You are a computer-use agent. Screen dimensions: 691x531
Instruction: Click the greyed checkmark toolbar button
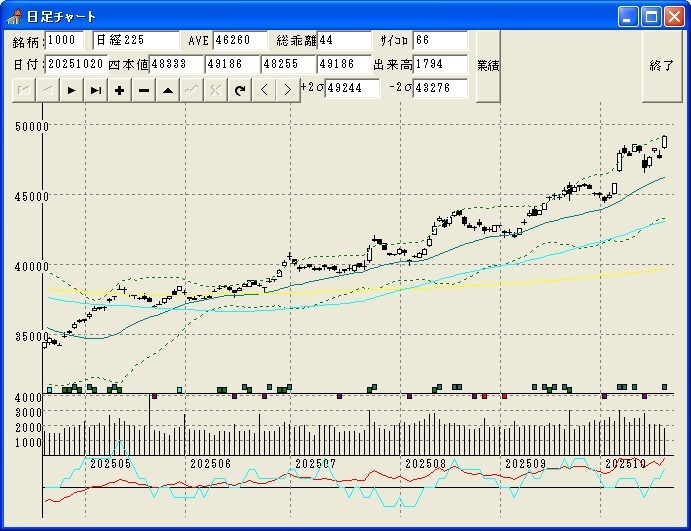click(x=191, y=90)
